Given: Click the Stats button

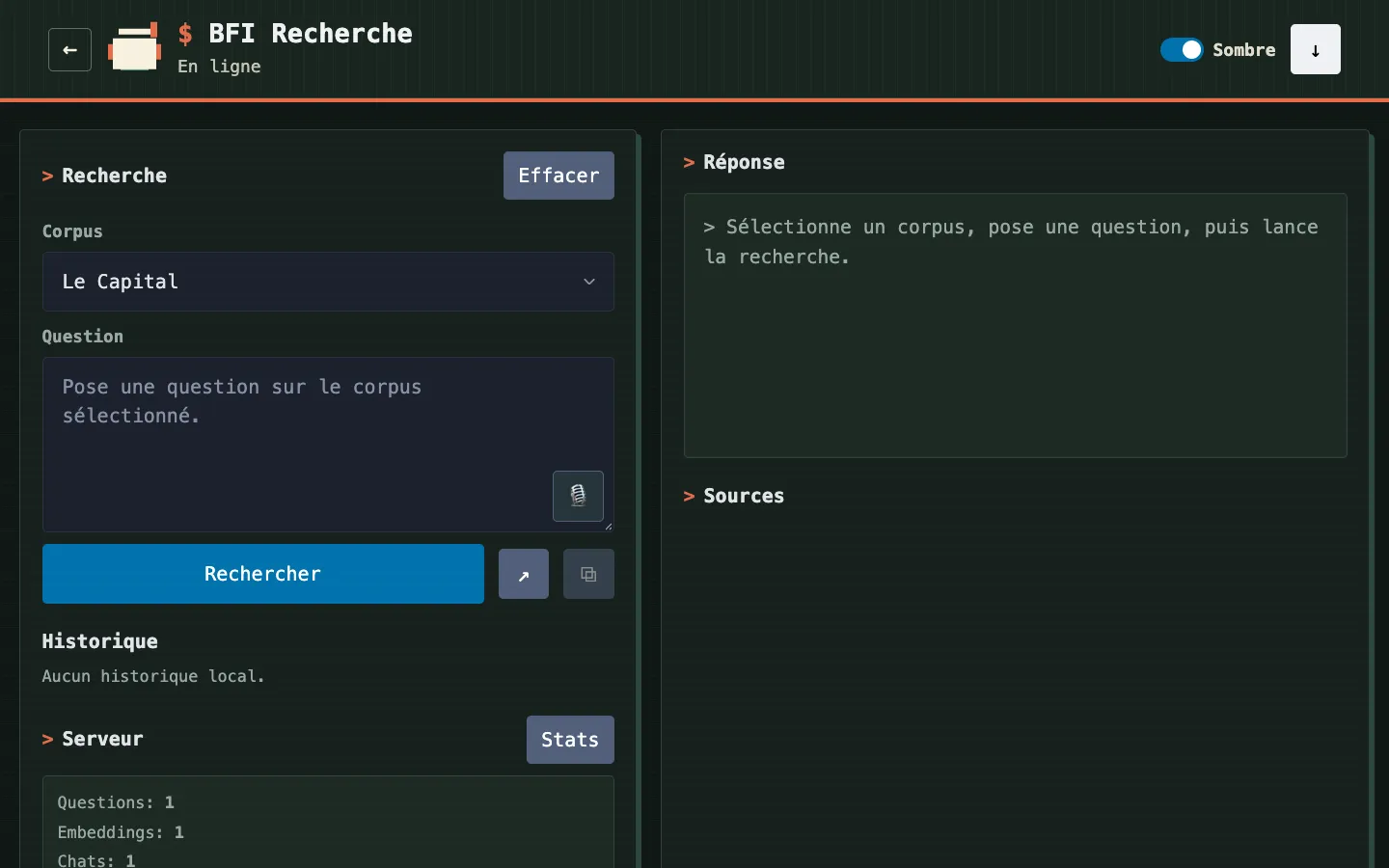Looking at the screenshot, I should 570,740.
